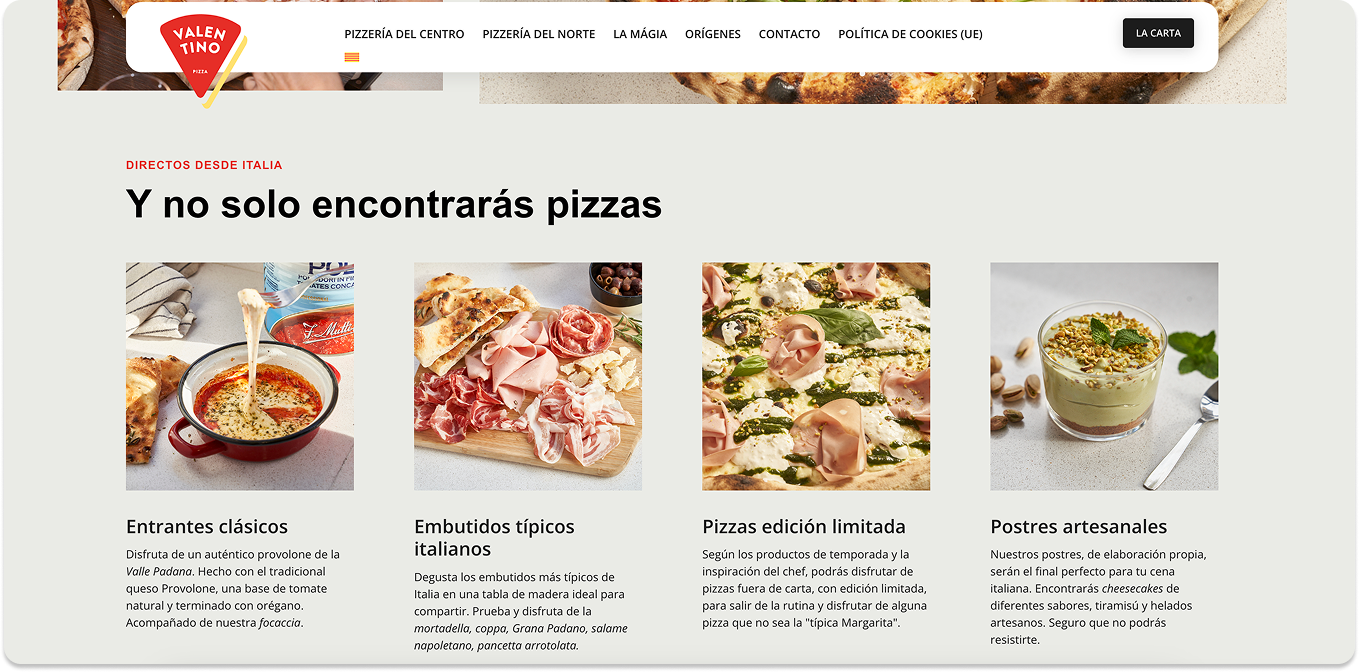The height and width of the screenshot is (672, 1359).
Task: Click the Valentino Pizza logo
Action: coord(203,60)
